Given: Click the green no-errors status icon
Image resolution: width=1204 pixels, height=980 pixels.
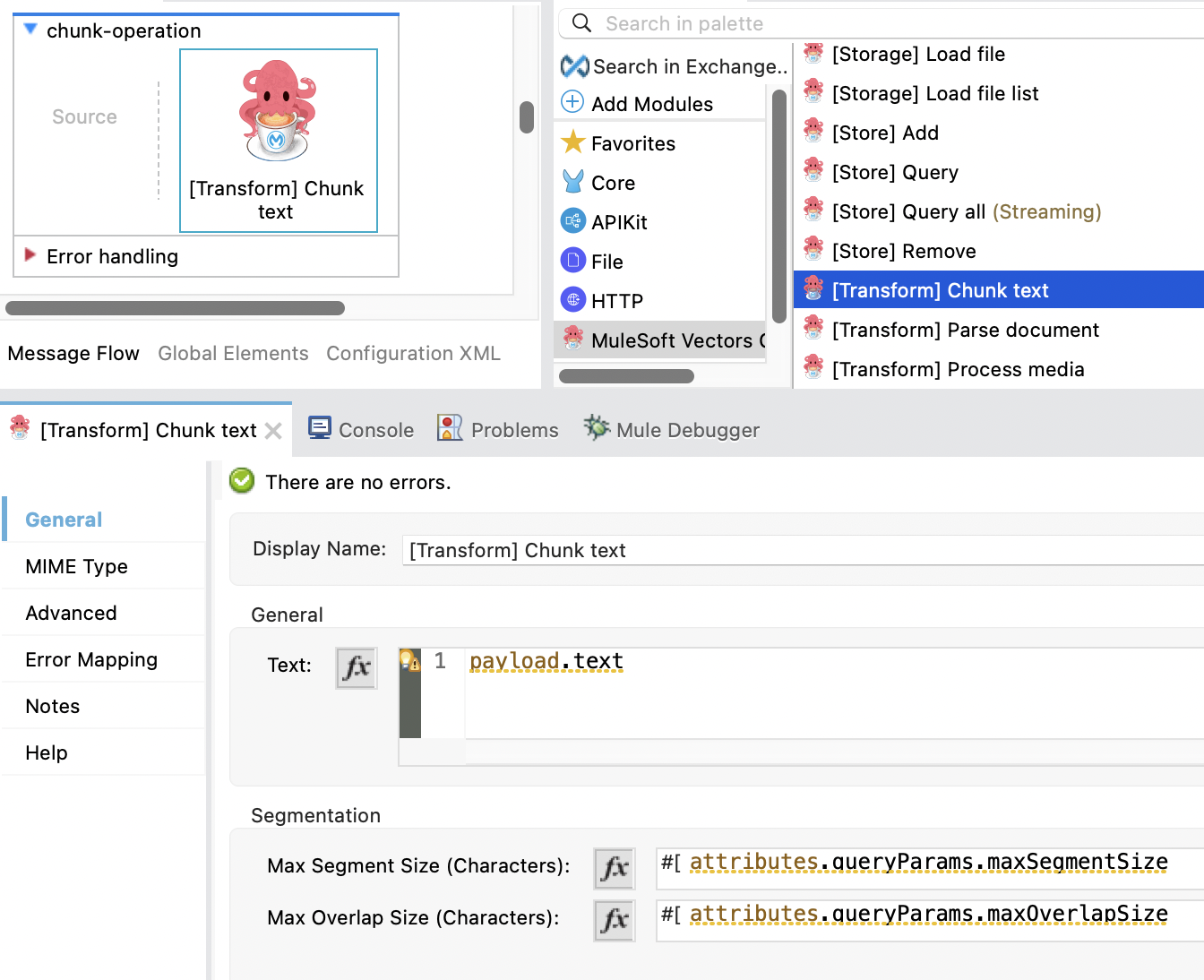Looking at the screenshot, I should click(x=242, y=481).
